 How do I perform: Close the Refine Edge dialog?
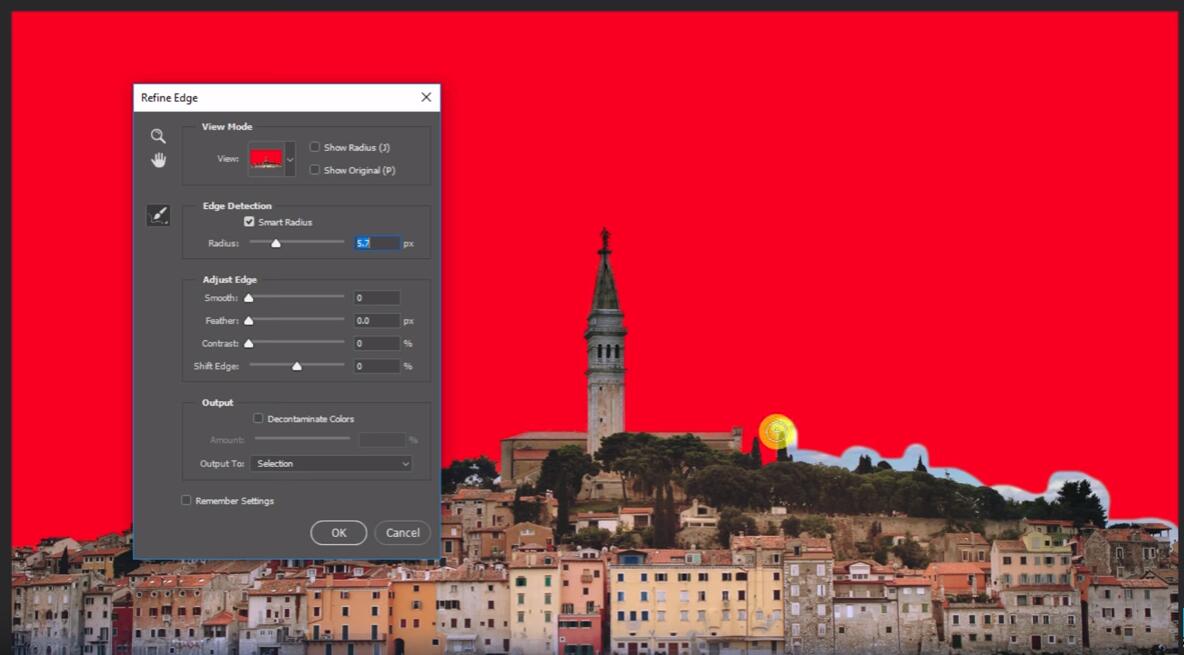click(x=426, y=97)
